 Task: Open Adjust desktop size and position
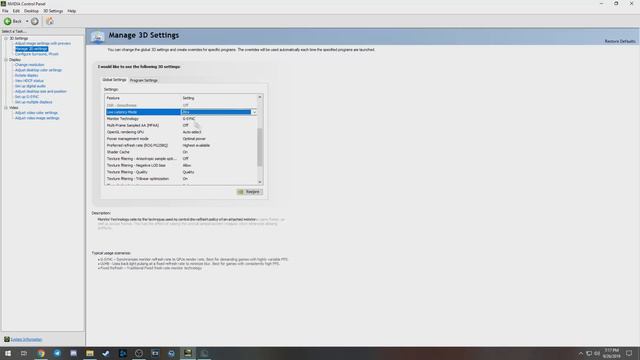click(x=41, y=91)
